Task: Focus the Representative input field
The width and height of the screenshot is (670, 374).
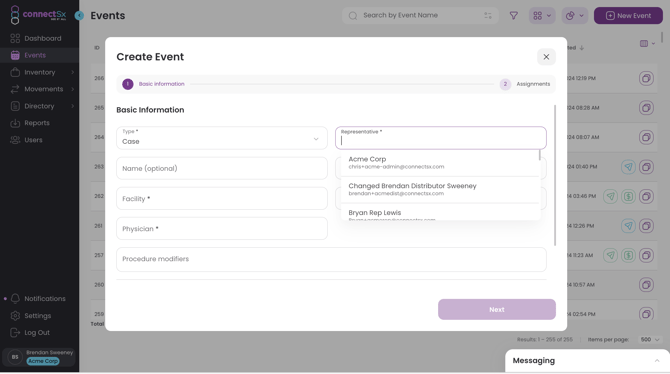Action: 441,138
